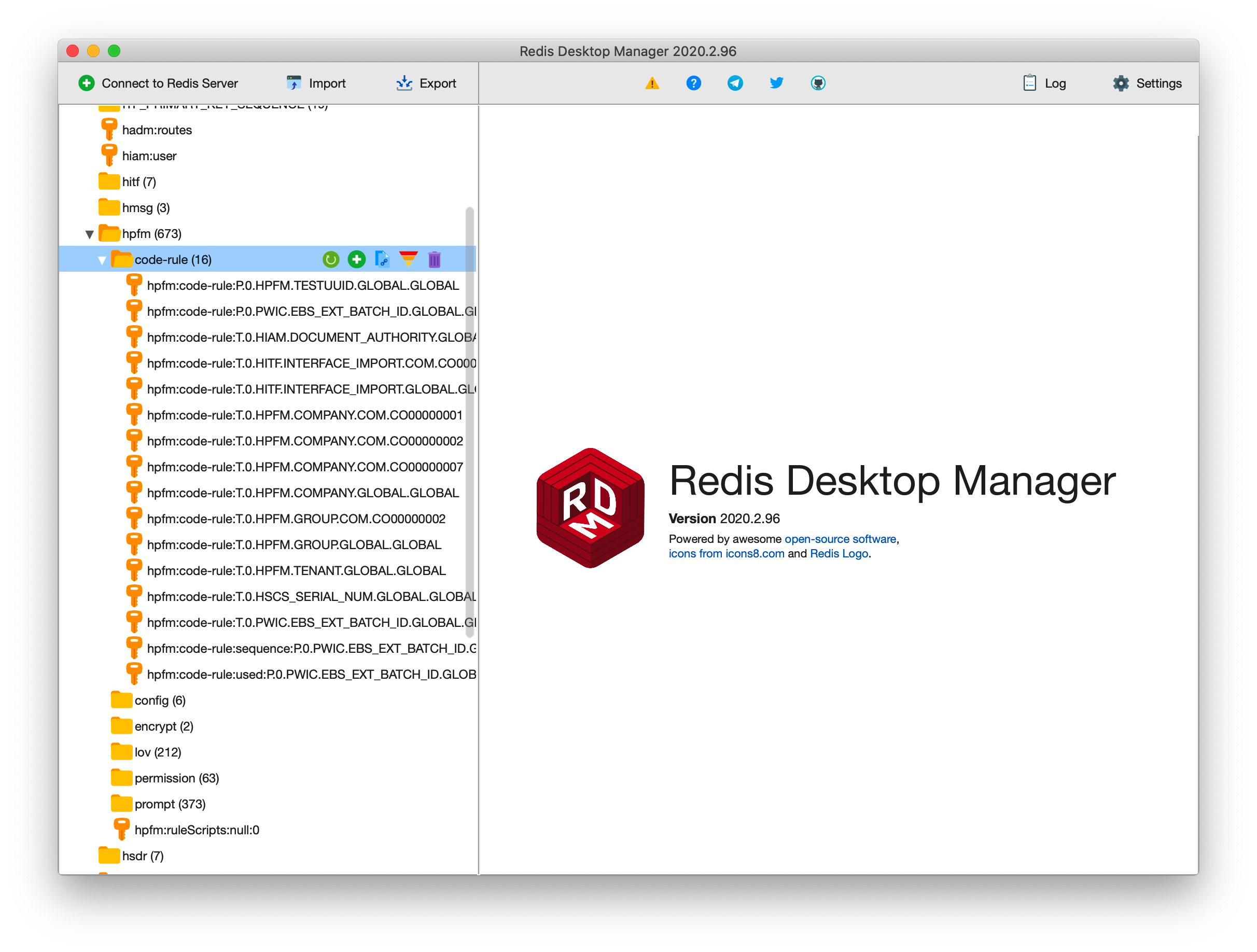
Task: Open the blue help question-mark icon
Action: [693, 83]
